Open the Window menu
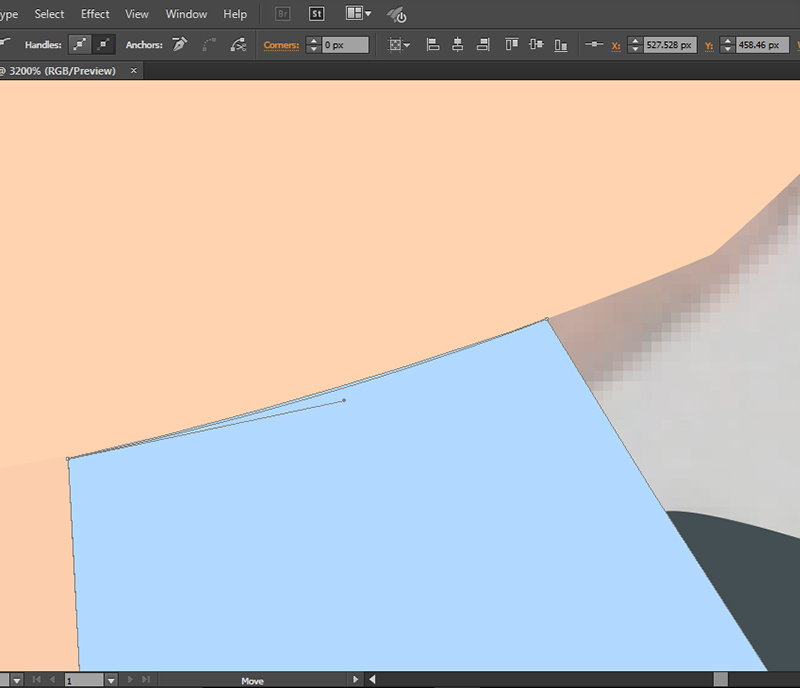 [186, 14]
